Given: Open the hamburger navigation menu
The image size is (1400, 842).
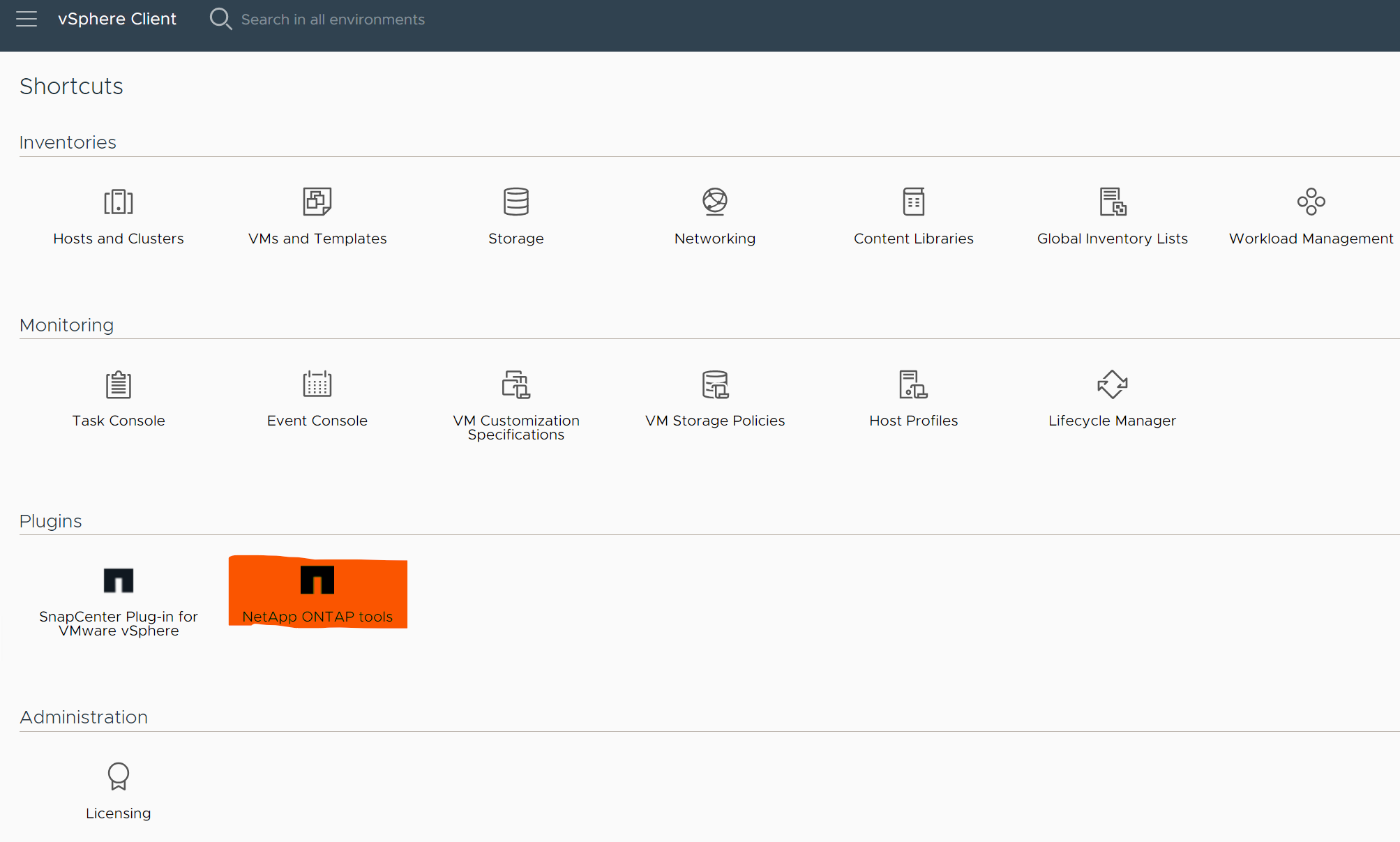Looking at the screenshot, I should pyautogui.click(x=28, y=19).
